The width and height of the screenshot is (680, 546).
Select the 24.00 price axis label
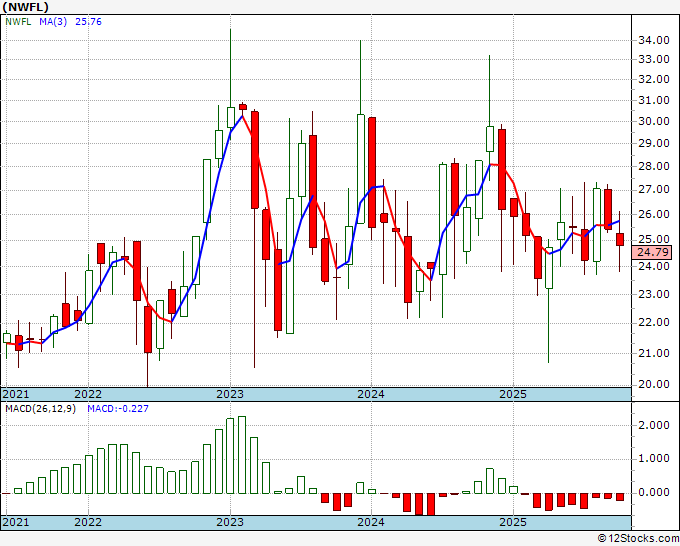(654, 266)
